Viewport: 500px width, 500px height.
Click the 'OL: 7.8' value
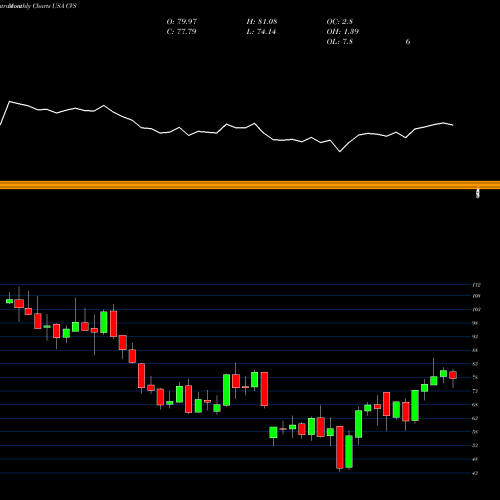point(339,42)
